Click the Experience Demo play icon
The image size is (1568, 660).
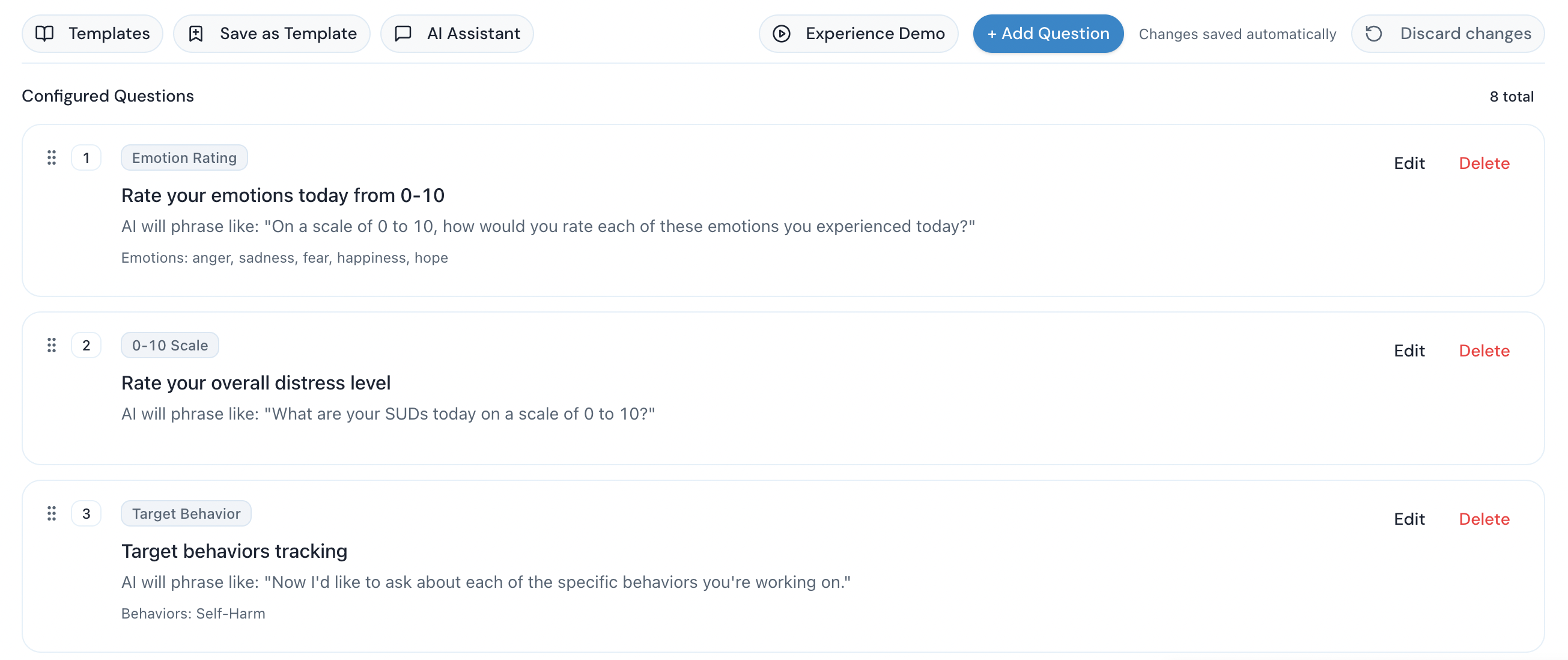782,34
